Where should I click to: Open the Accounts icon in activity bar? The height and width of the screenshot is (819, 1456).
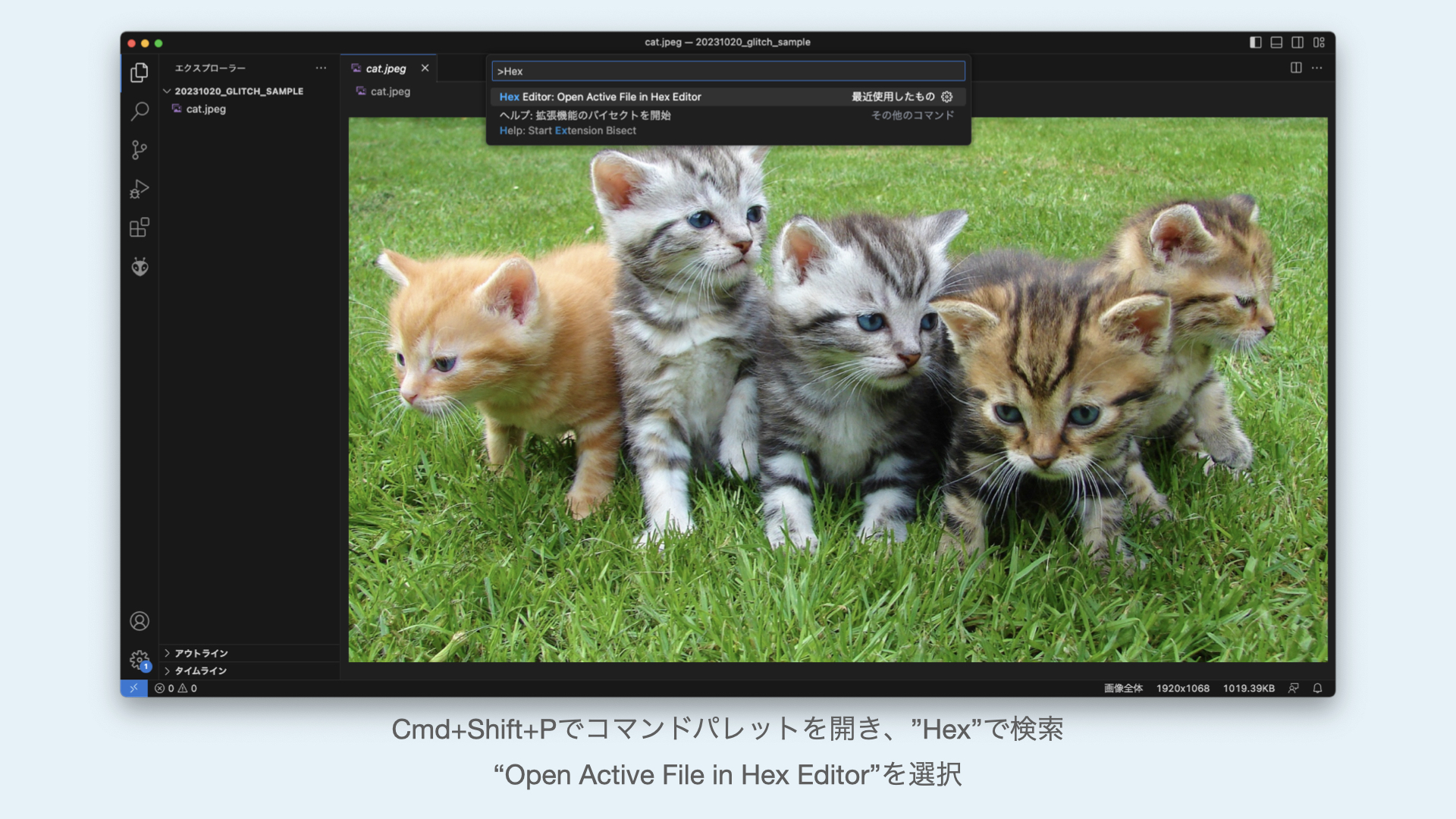tap(140, 621)
